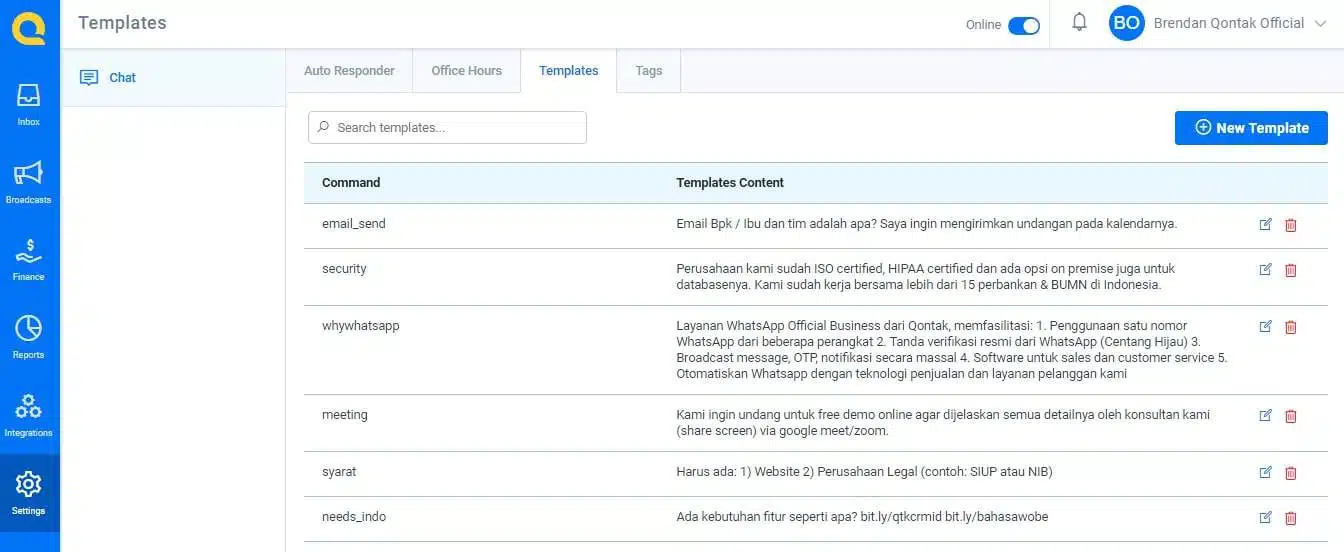
Task: Click the BO user avatar
Action: pos(1127,23)
